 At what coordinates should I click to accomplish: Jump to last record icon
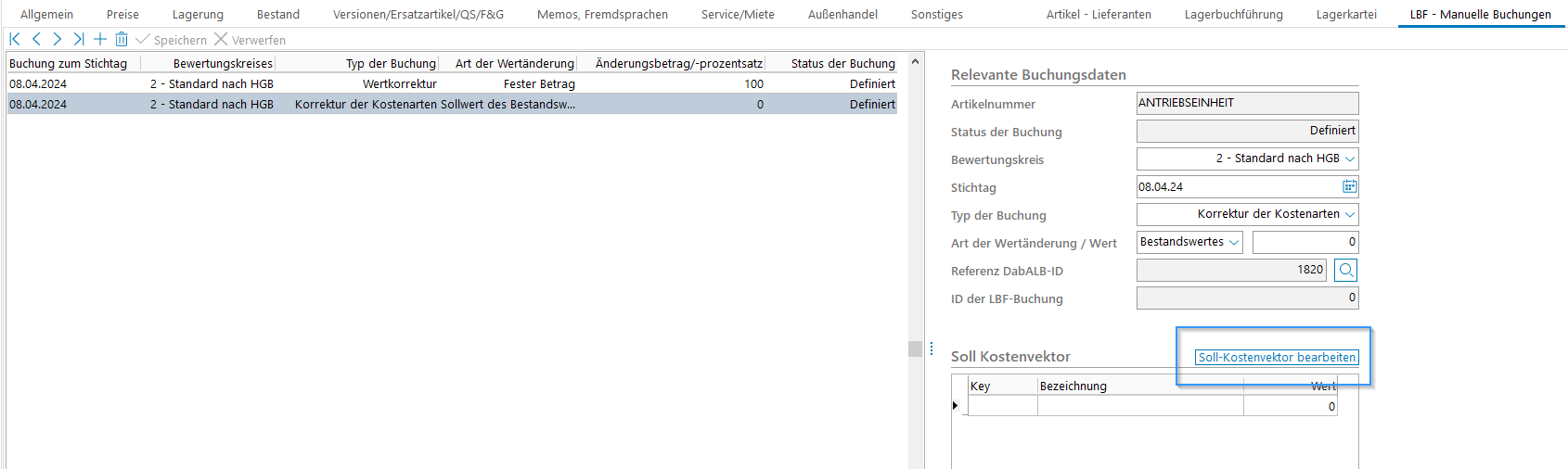pos(79,39)
